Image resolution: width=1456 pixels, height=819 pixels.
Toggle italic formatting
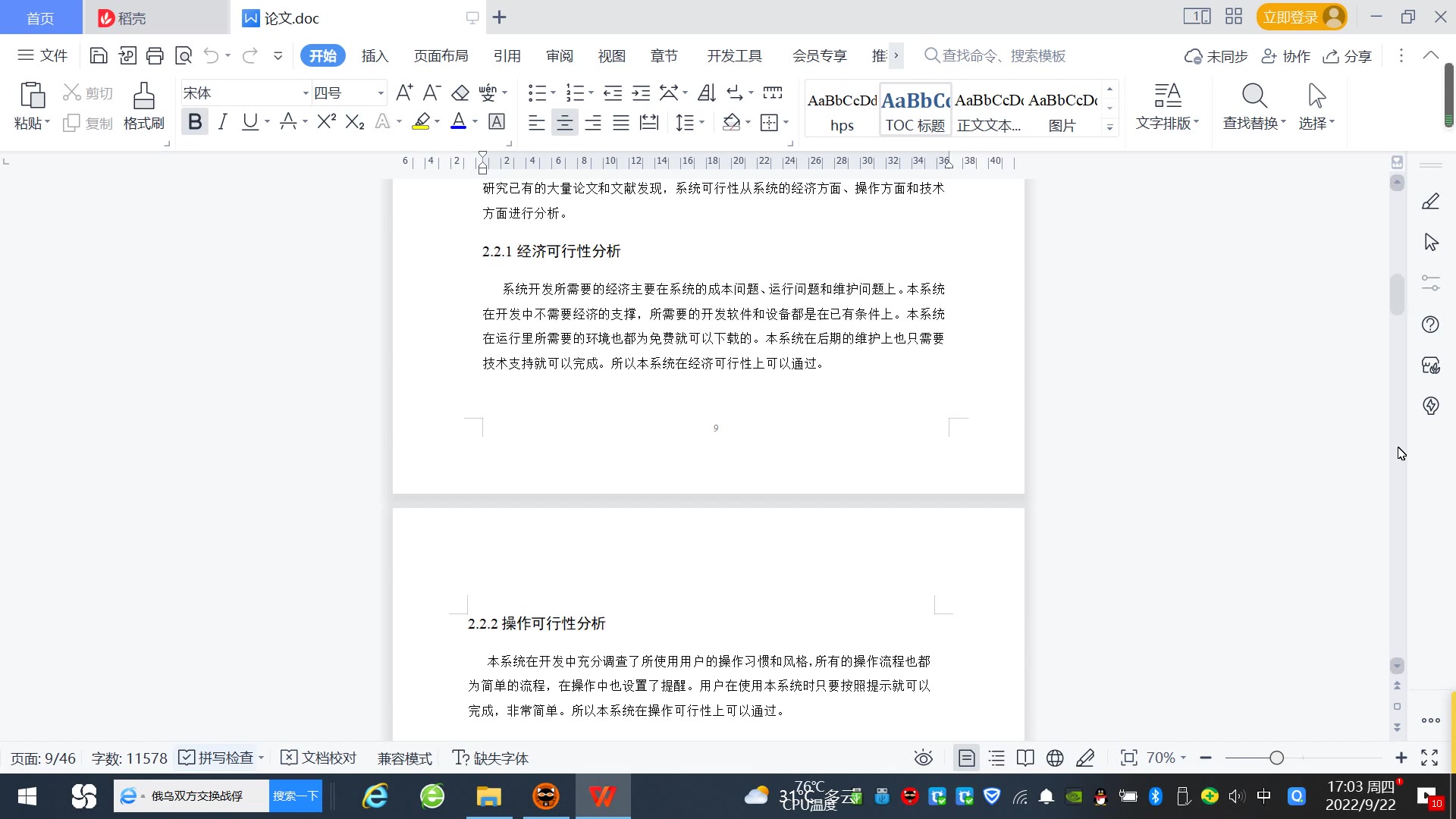(223, 121)
